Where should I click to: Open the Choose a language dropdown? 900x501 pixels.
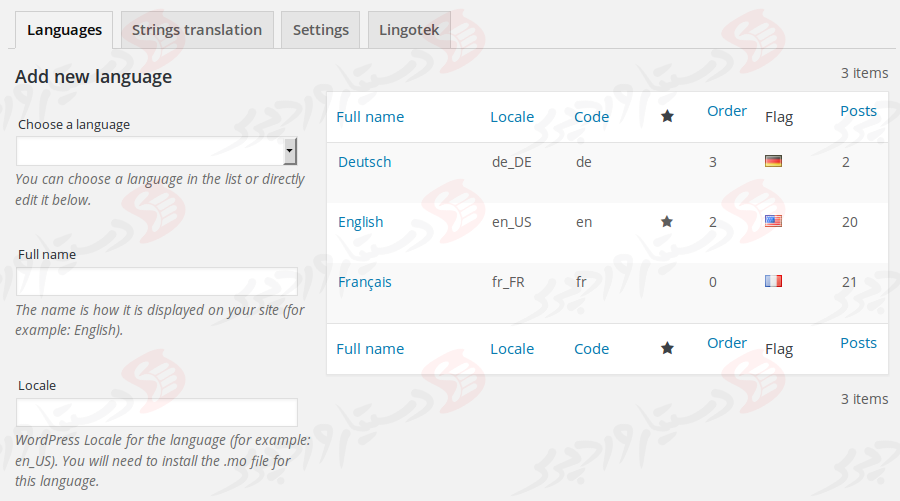[x=157, y=151]
